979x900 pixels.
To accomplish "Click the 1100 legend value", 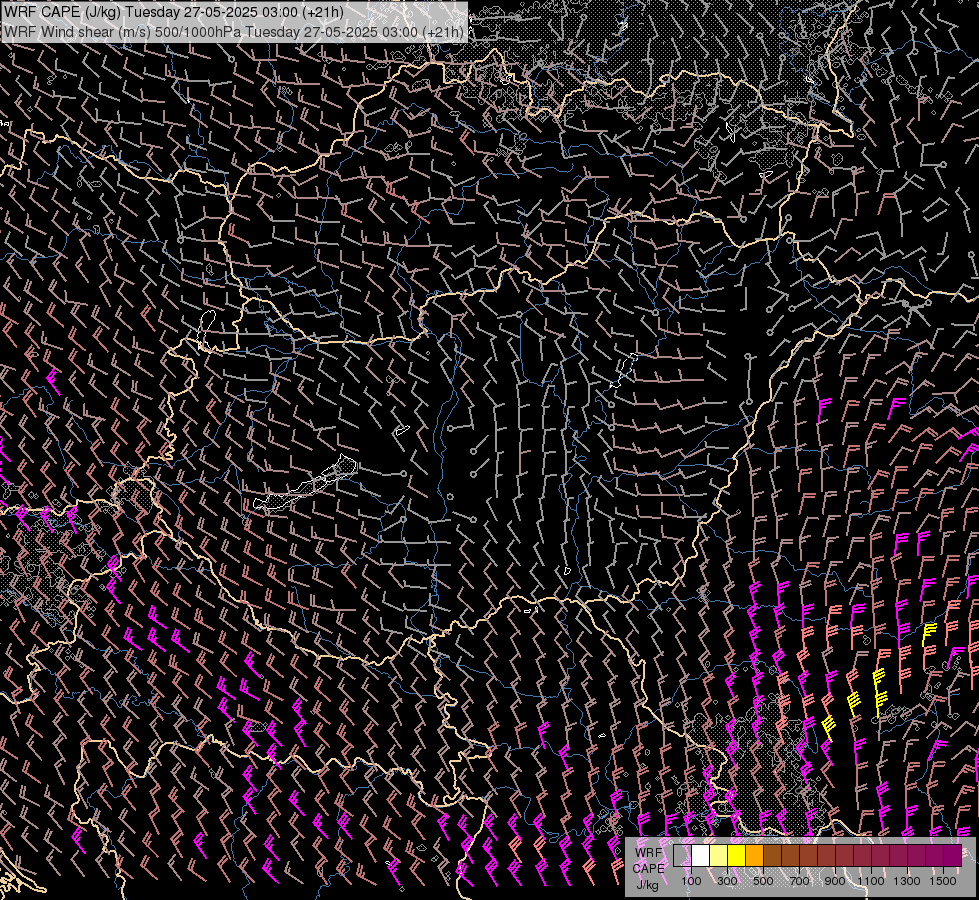I will click(x=870, y=881).
